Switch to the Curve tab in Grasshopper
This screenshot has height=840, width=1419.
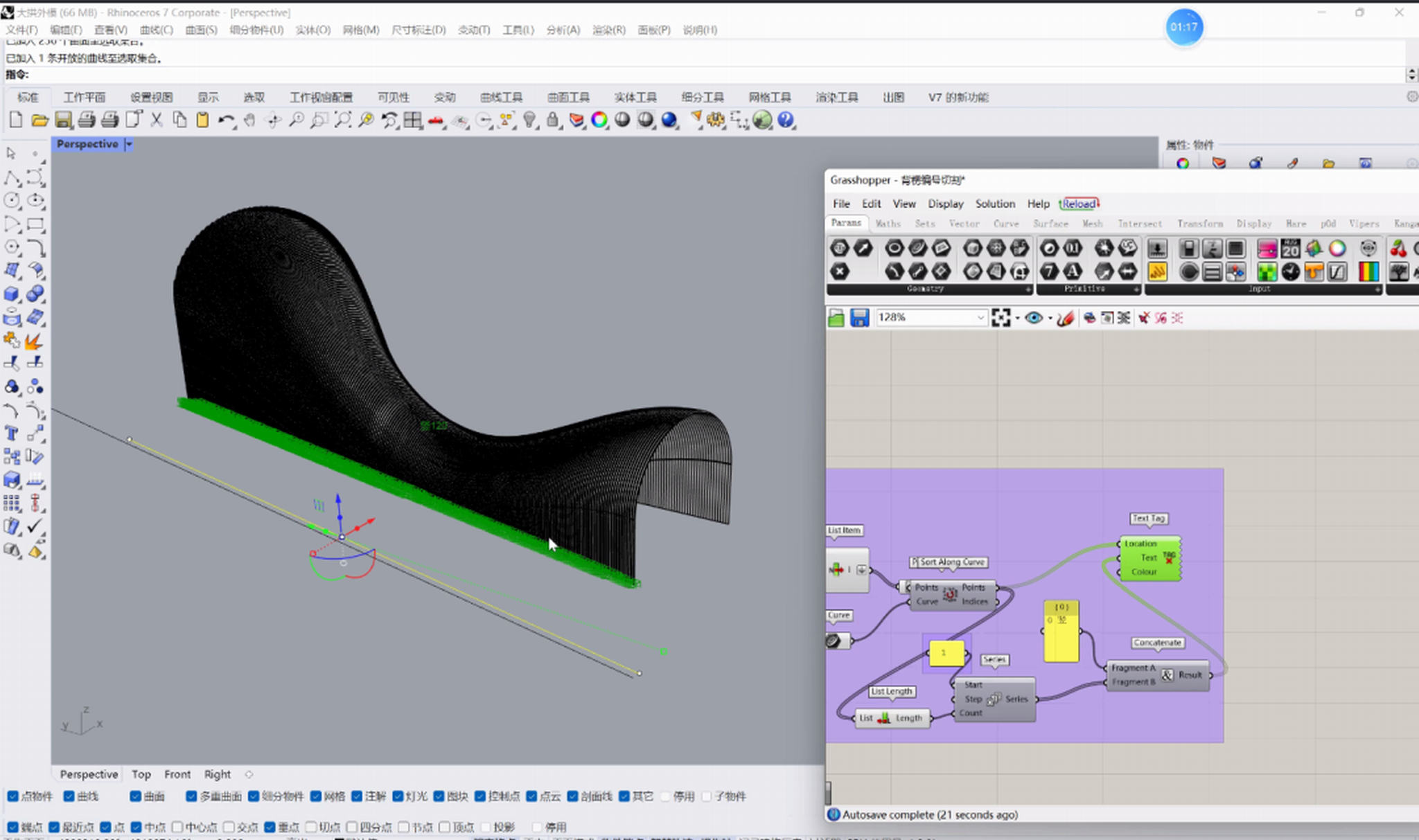1005,224
